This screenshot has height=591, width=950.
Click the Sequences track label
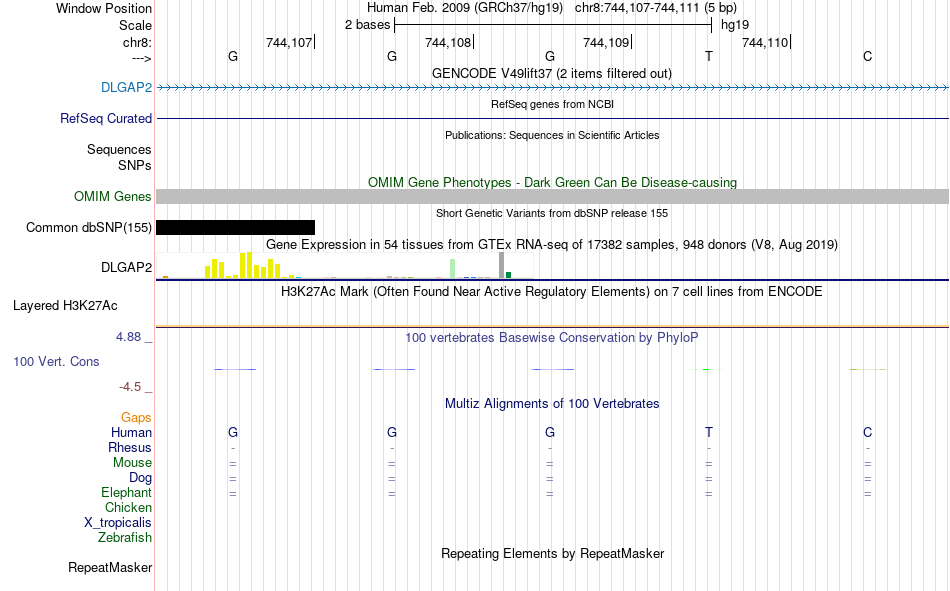(119, 149)
